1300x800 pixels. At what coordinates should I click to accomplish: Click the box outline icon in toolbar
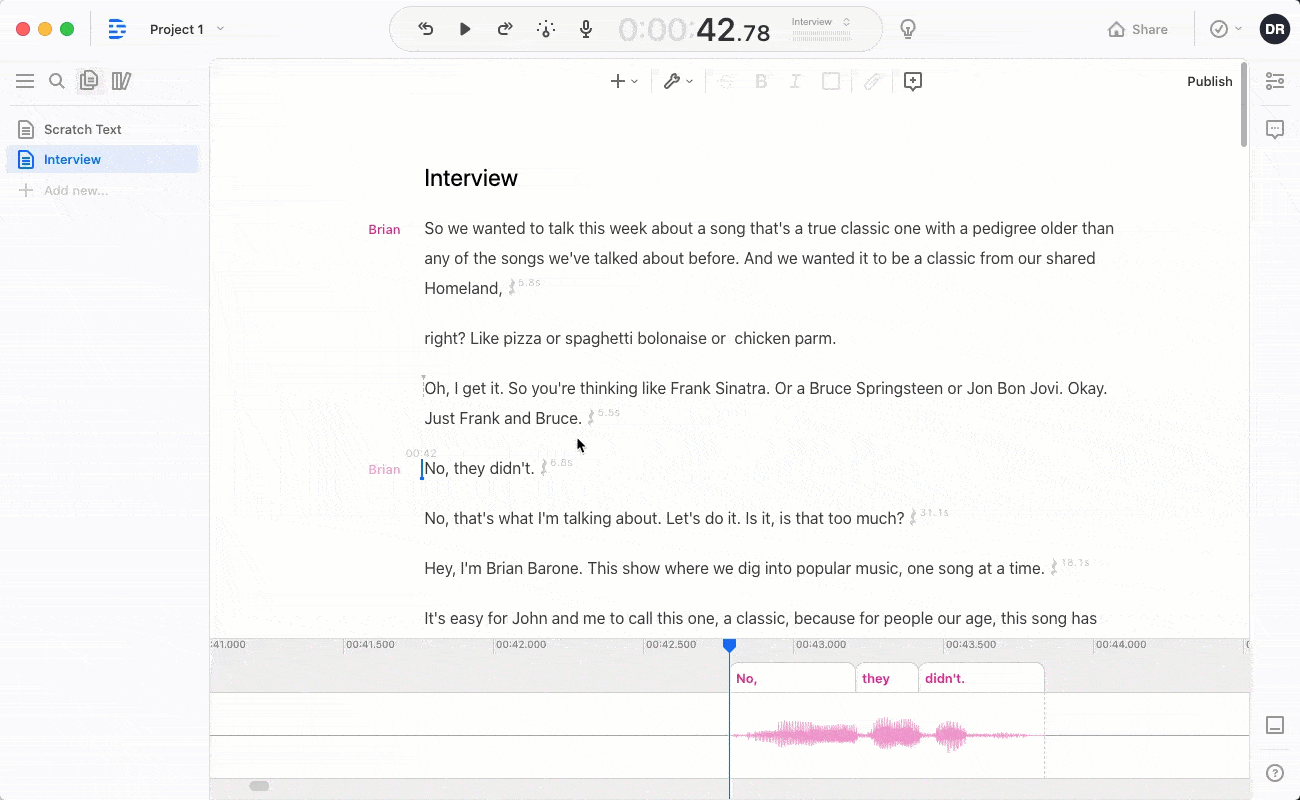pos(830,82)
